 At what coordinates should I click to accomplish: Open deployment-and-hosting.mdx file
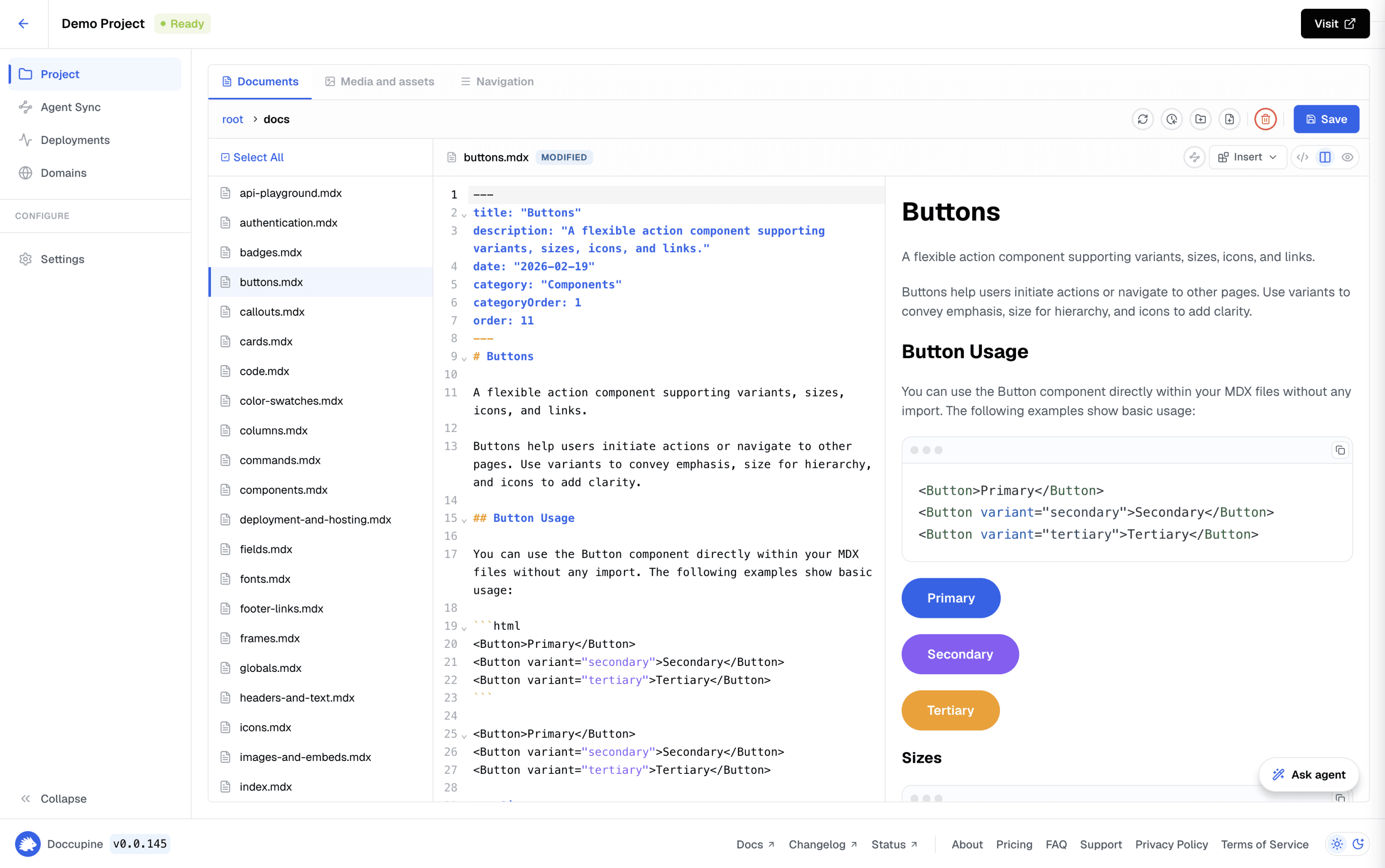[x=320, y=520]
